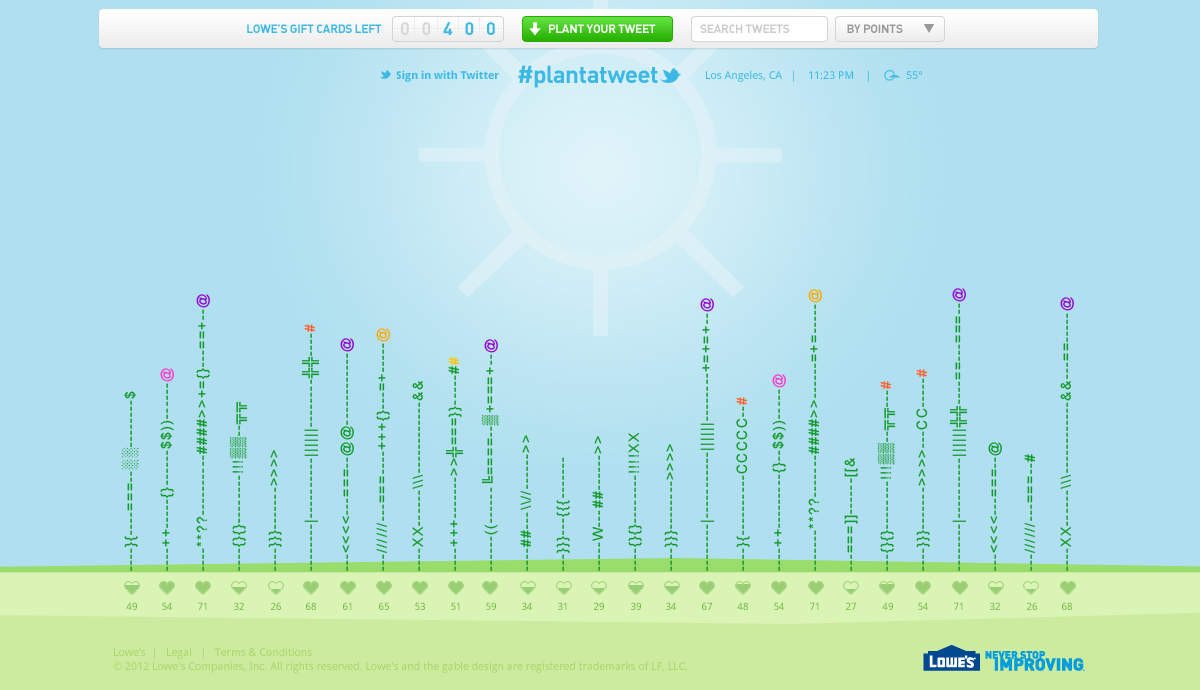Click Sign in with Twitter link
Screen dimensions: 1200x690
[439, 75]
